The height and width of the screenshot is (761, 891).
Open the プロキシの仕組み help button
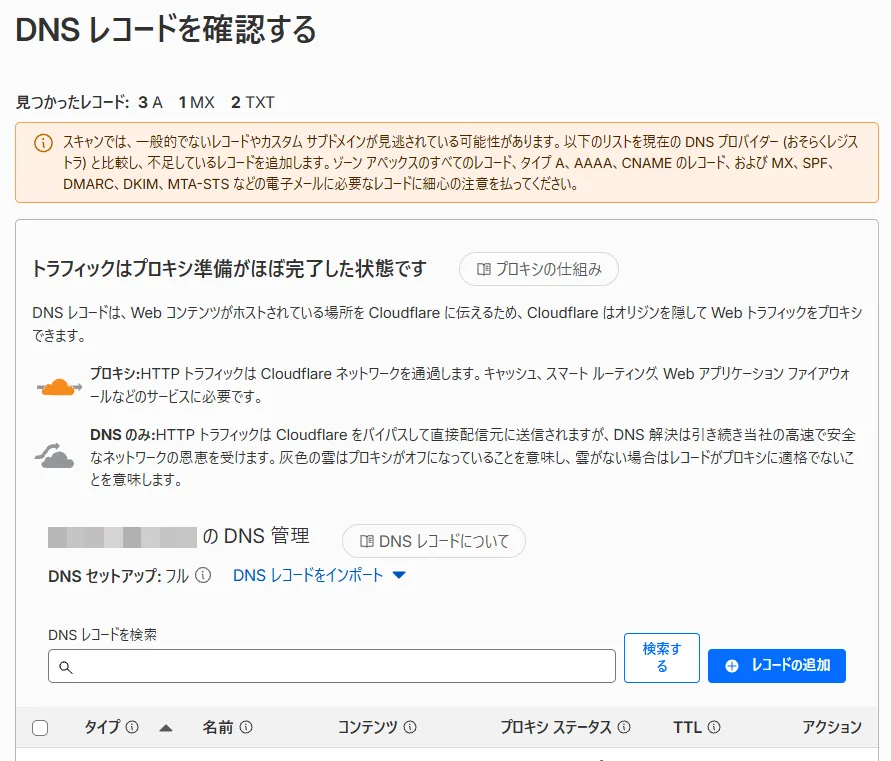click(x=539, y=269)
